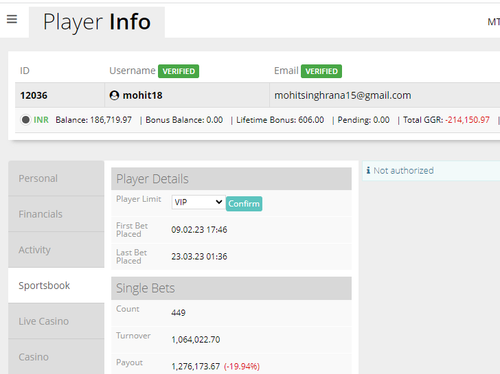Select the Sportsbook tab
This screenshot has width=500, height=374.
56,285
